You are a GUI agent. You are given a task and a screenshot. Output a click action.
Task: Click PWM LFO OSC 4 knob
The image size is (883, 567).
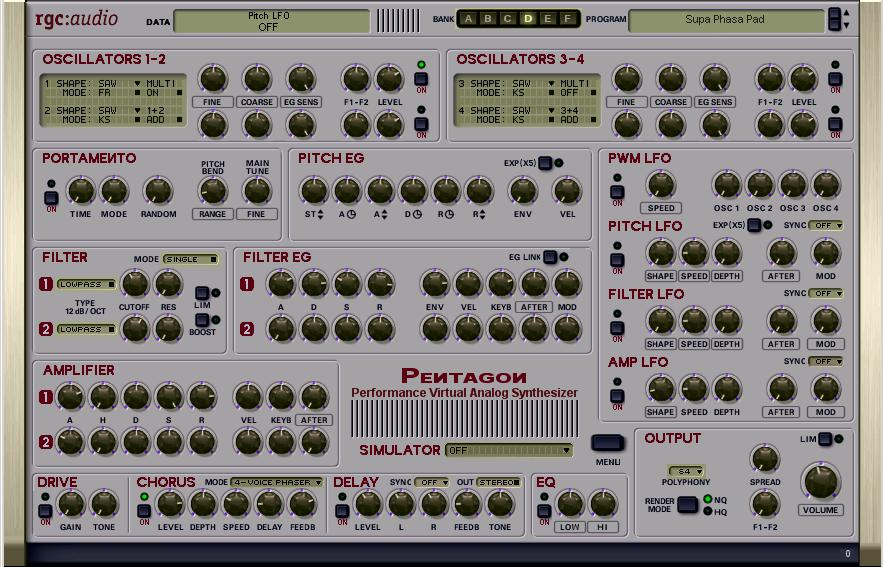(x=826, y=185)
